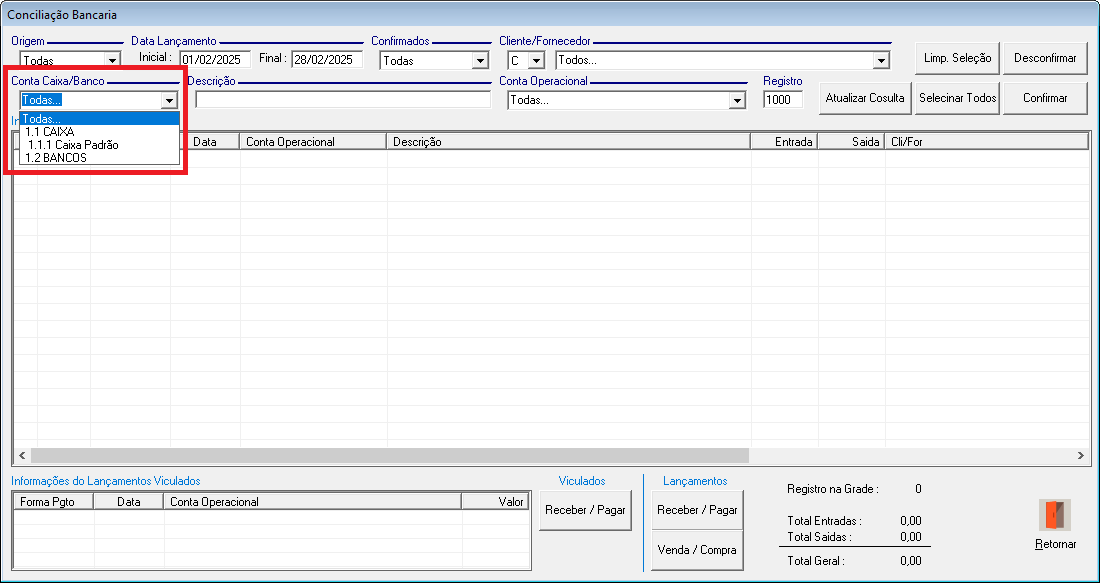1100x583 pixels.
Task: Select 1.1 CAIXA from list
Action: click(x=49, y=132)
